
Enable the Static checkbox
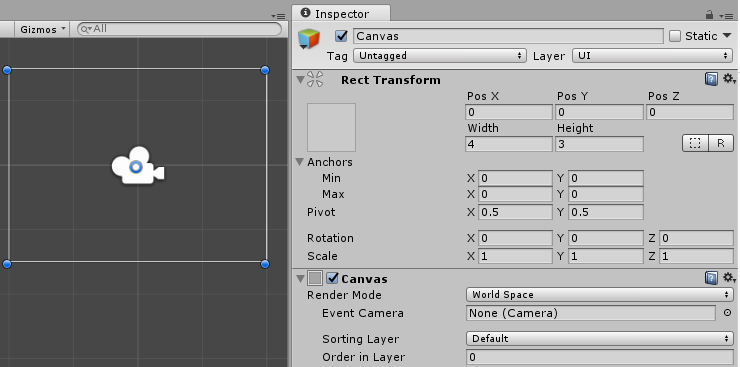(675, 36)
